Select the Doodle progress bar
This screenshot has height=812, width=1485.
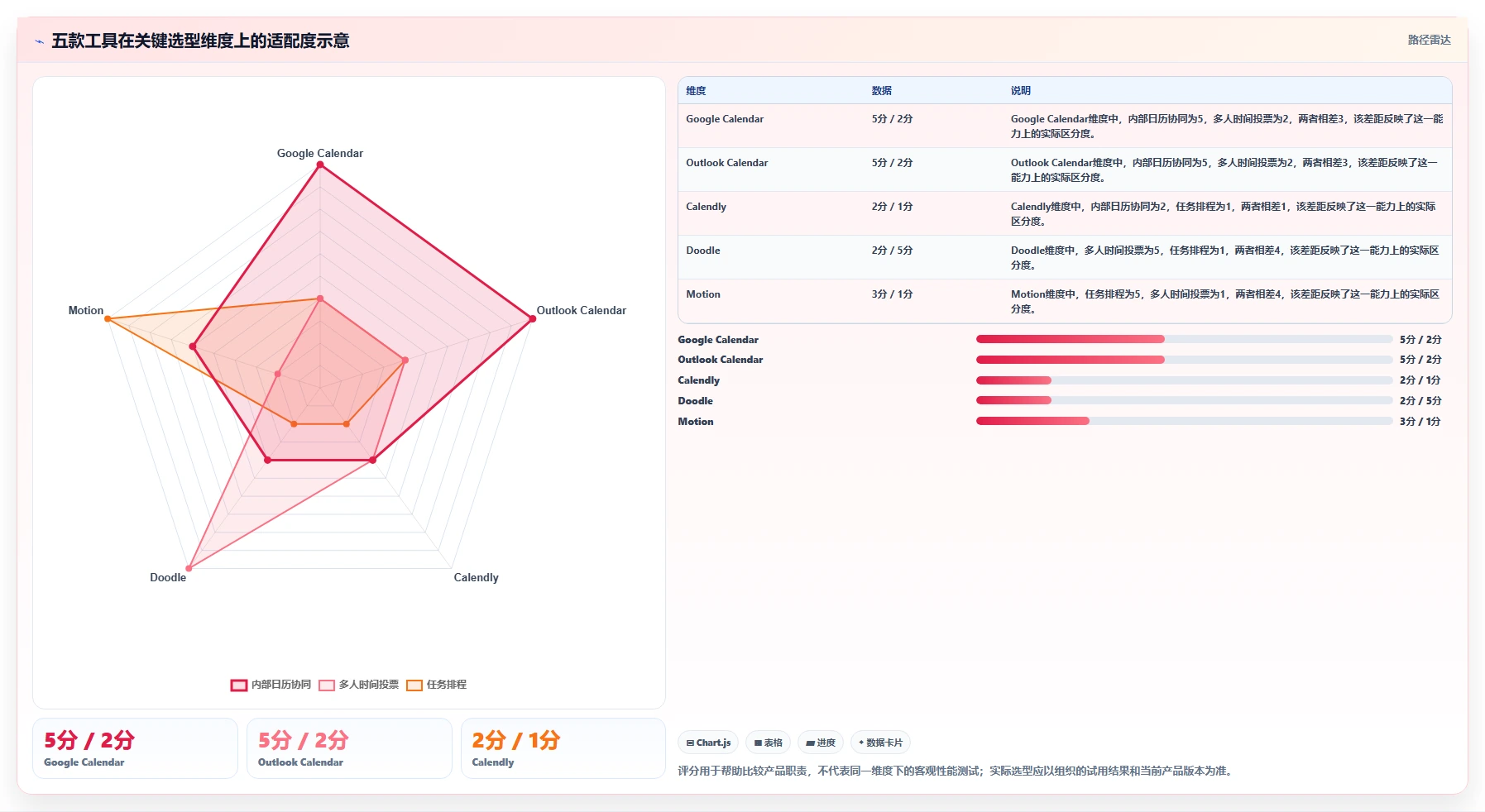coord(1184,400)
